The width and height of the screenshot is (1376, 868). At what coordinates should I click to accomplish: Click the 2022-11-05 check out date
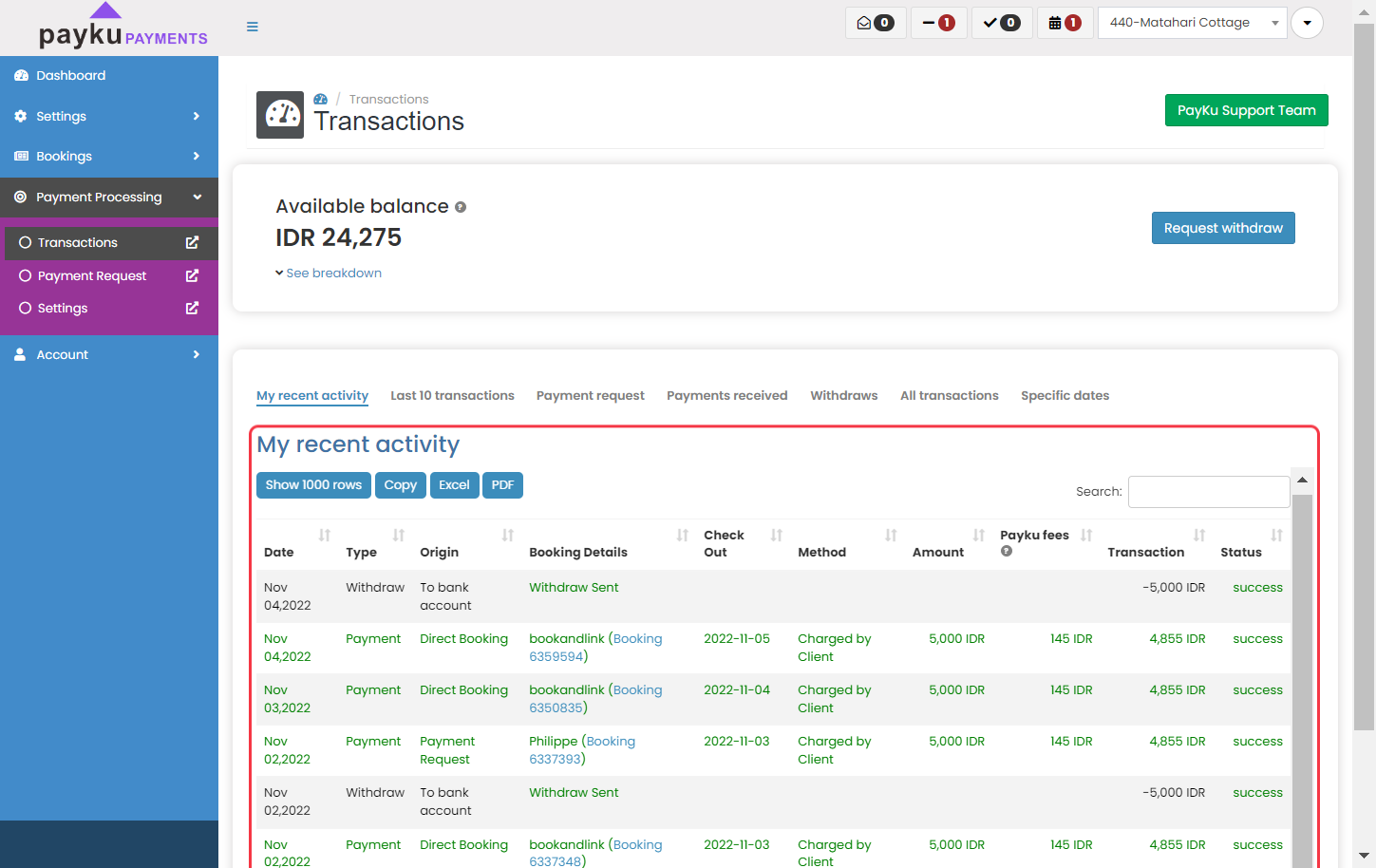coord(737,639)
